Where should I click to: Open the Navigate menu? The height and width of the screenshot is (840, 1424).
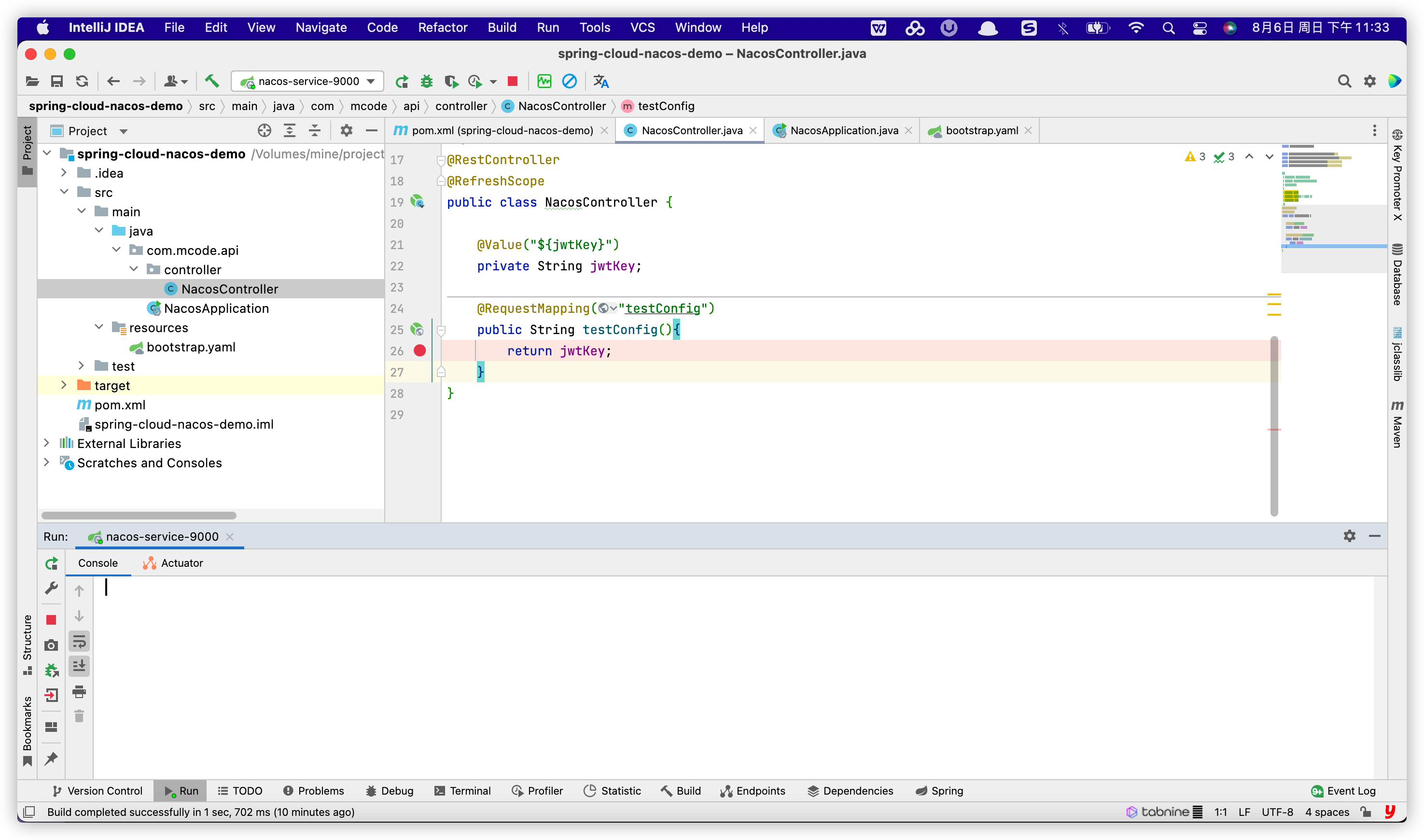tap(321, 27)
